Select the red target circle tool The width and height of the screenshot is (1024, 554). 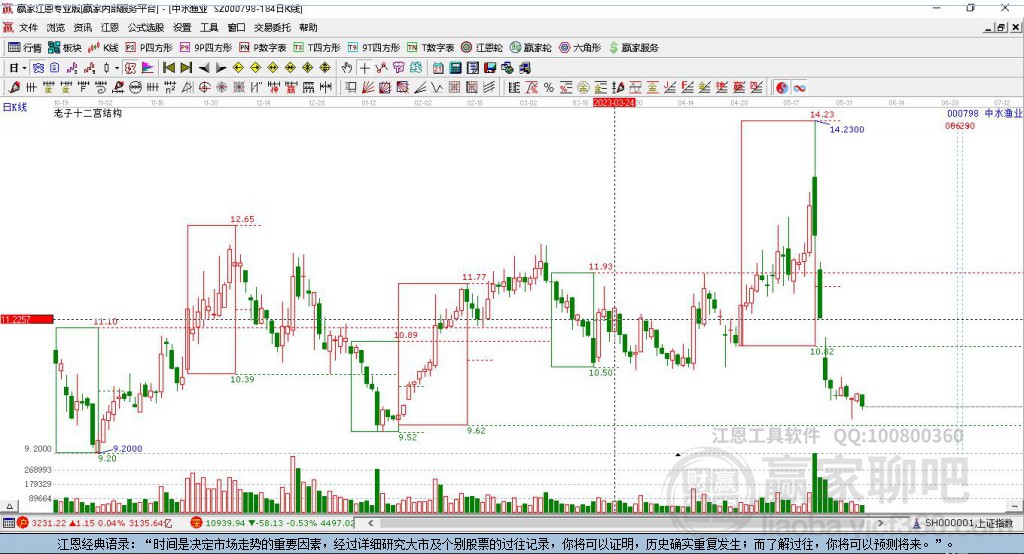[204, 88]
